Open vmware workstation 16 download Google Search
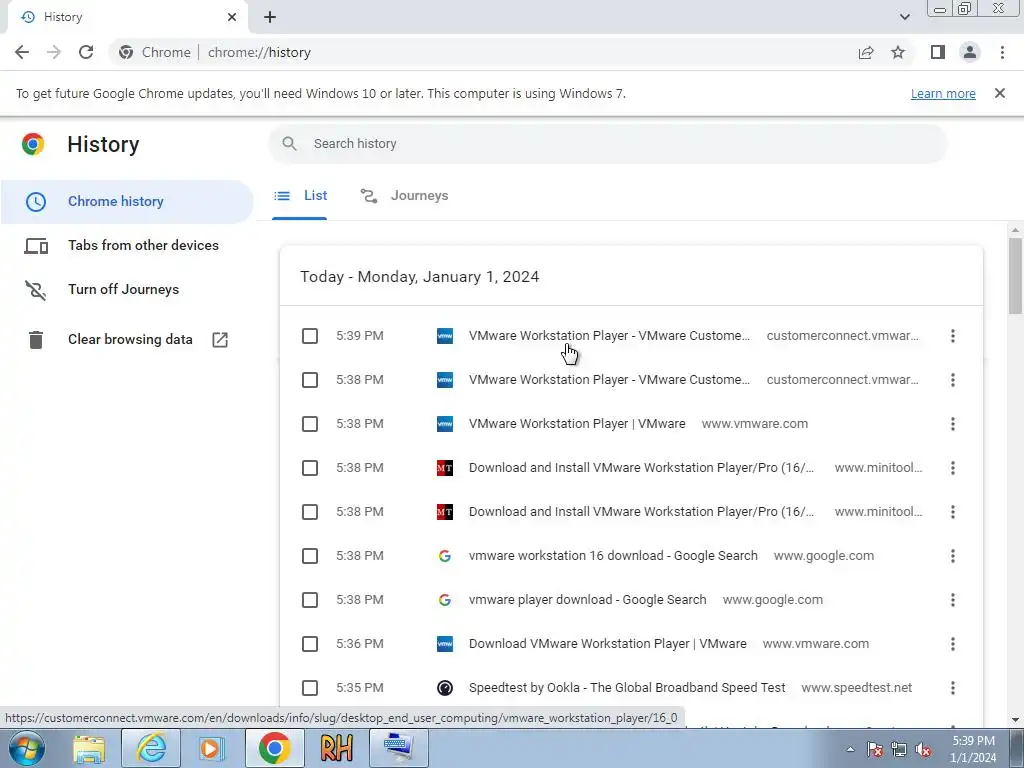This screenshot has height=768, width=1024. [613, 556]
